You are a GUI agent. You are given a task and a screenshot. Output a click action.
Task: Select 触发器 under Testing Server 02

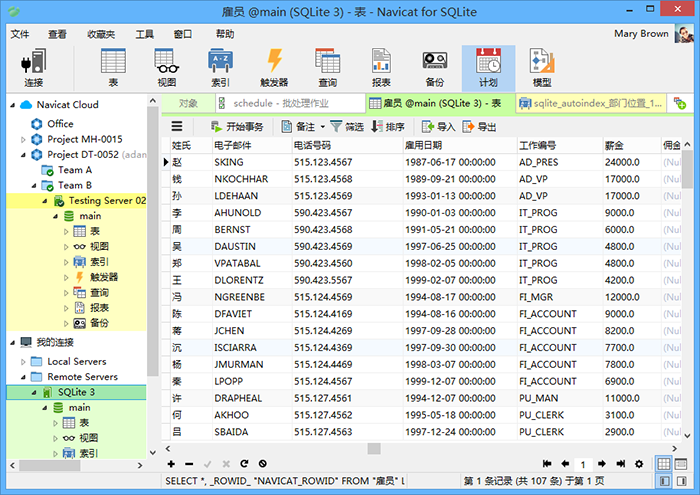(x=104, y=277)
